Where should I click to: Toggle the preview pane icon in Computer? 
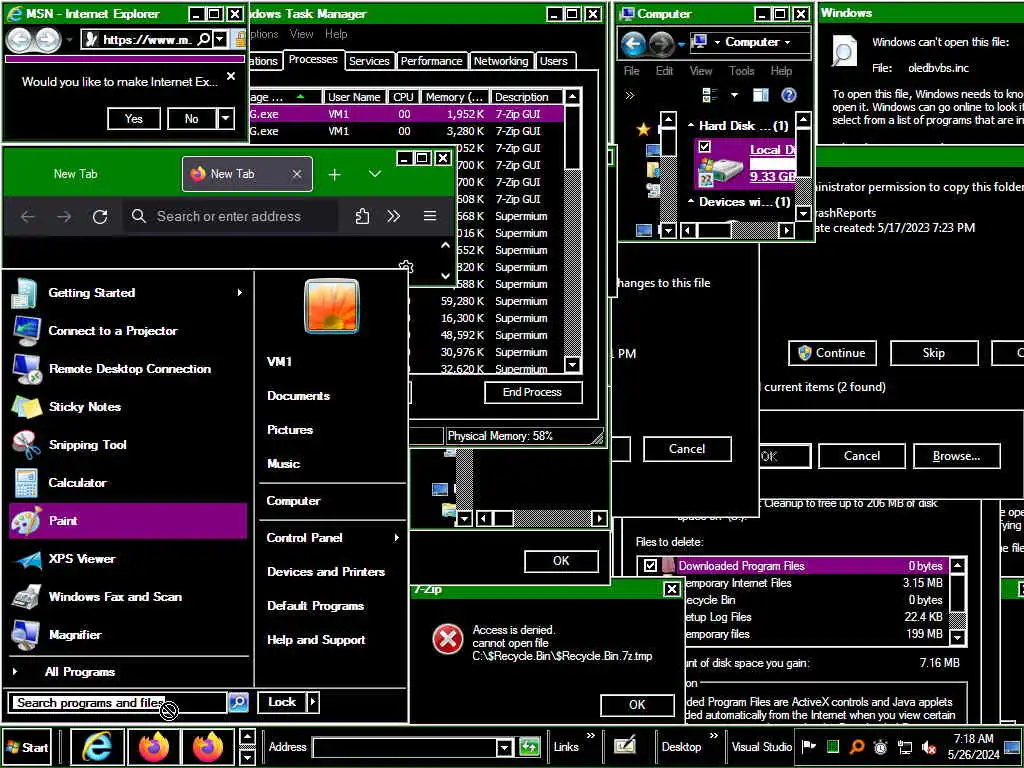[761, 95]
